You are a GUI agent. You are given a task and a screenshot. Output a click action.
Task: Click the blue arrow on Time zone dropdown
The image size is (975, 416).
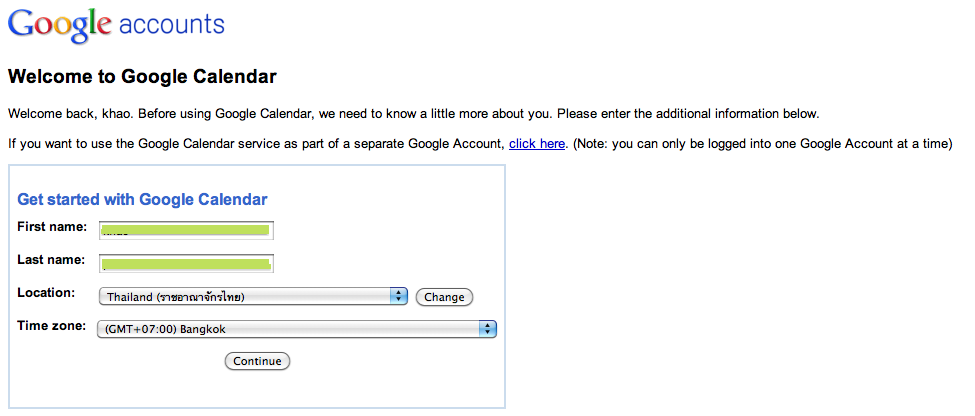click(488, 329)
